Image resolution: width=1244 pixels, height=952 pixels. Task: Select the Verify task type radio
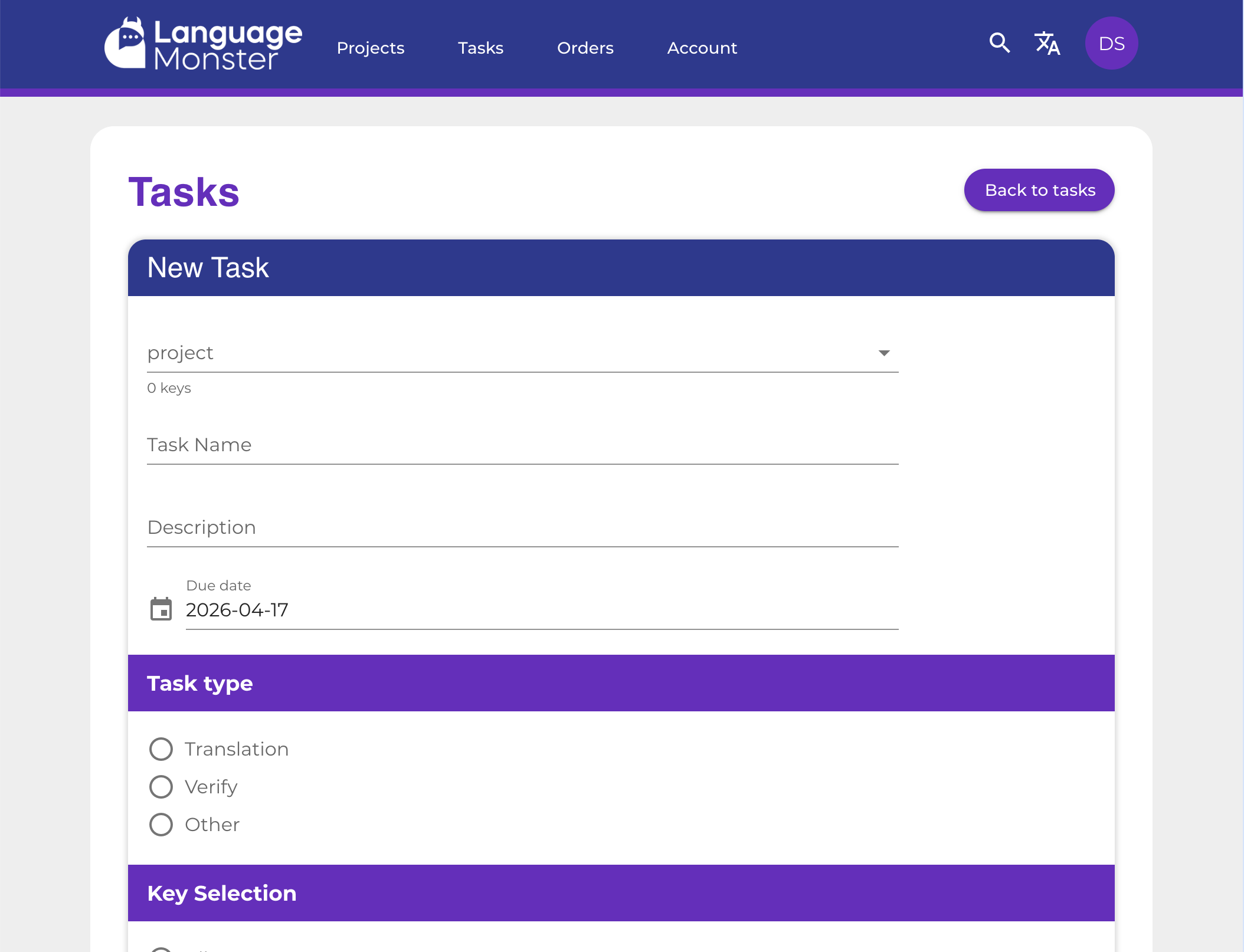tap(161, 787)
